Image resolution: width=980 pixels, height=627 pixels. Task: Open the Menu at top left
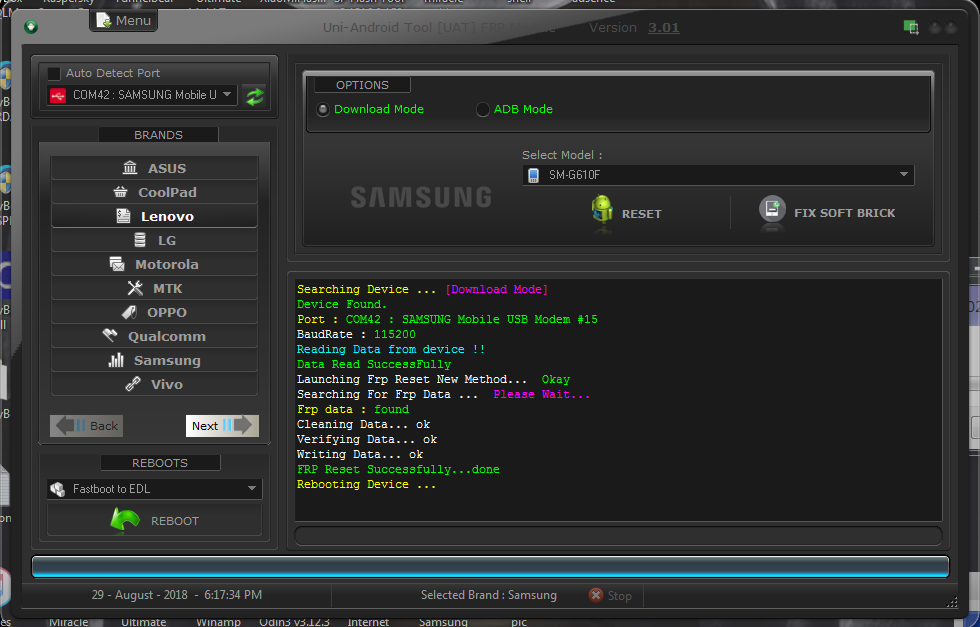(x=123, y=20)
